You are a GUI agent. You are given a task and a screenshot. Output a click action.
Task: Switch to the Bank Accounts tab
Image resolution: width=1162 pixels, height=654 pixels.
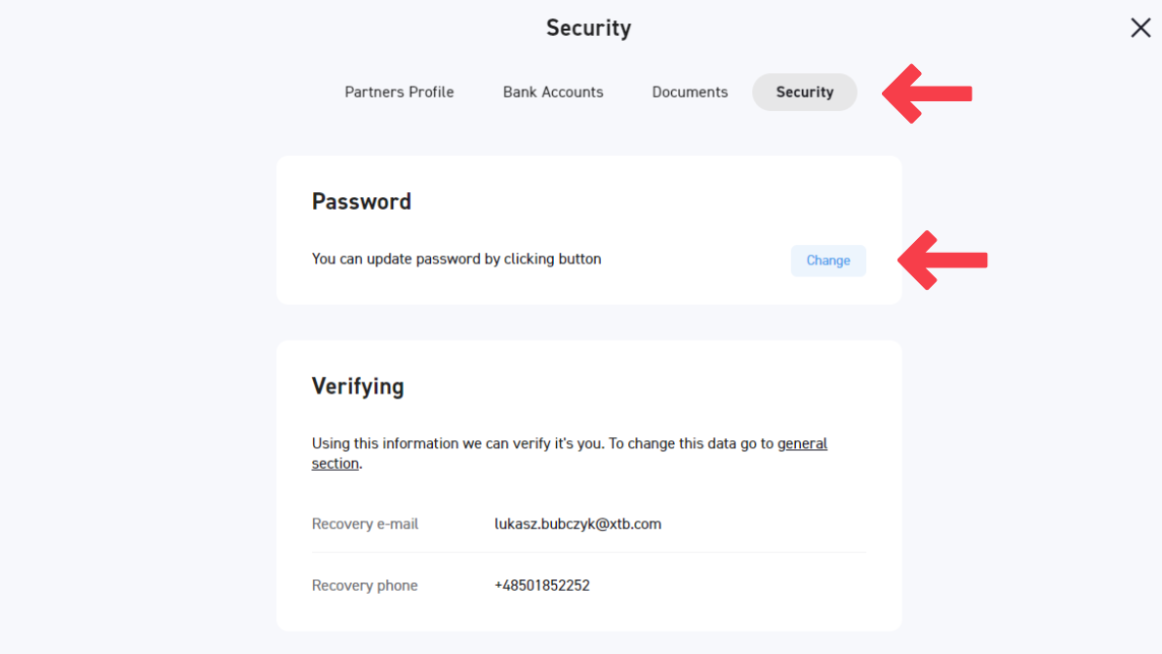(553, 92)
